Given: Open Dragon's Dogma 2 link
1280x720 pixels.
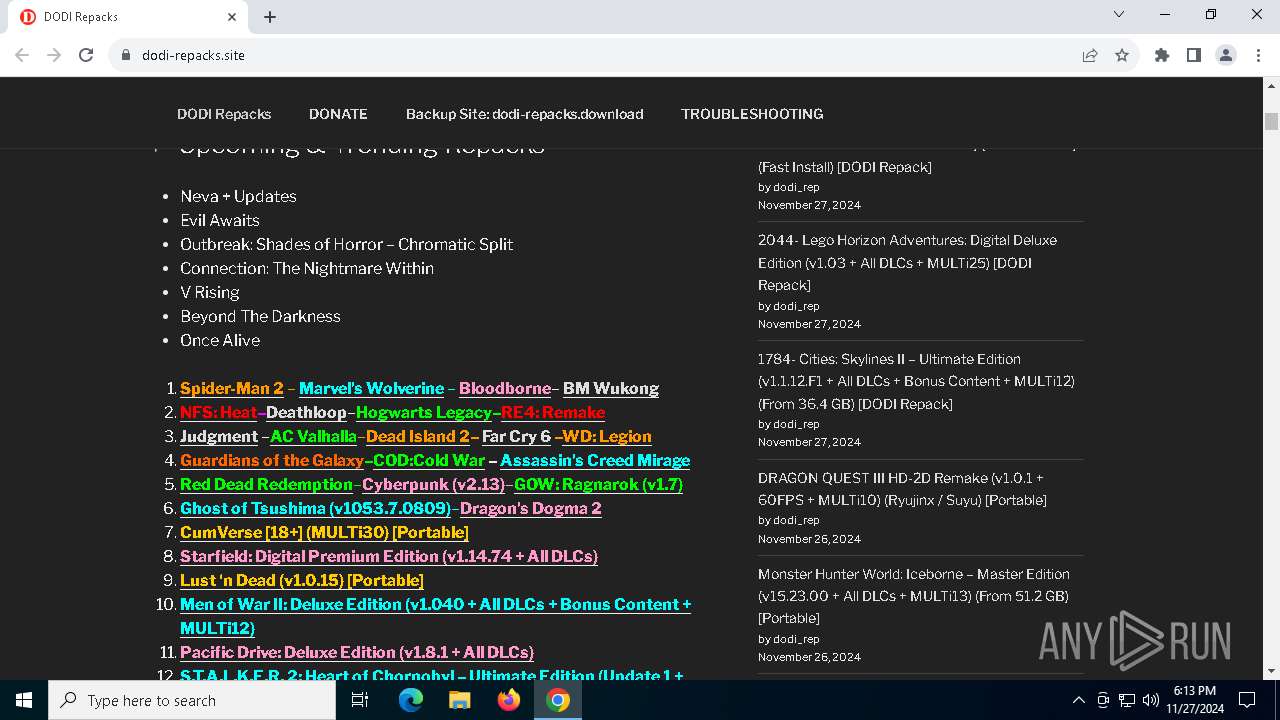Looking at the screenshot, I should [x=531, y=508].
